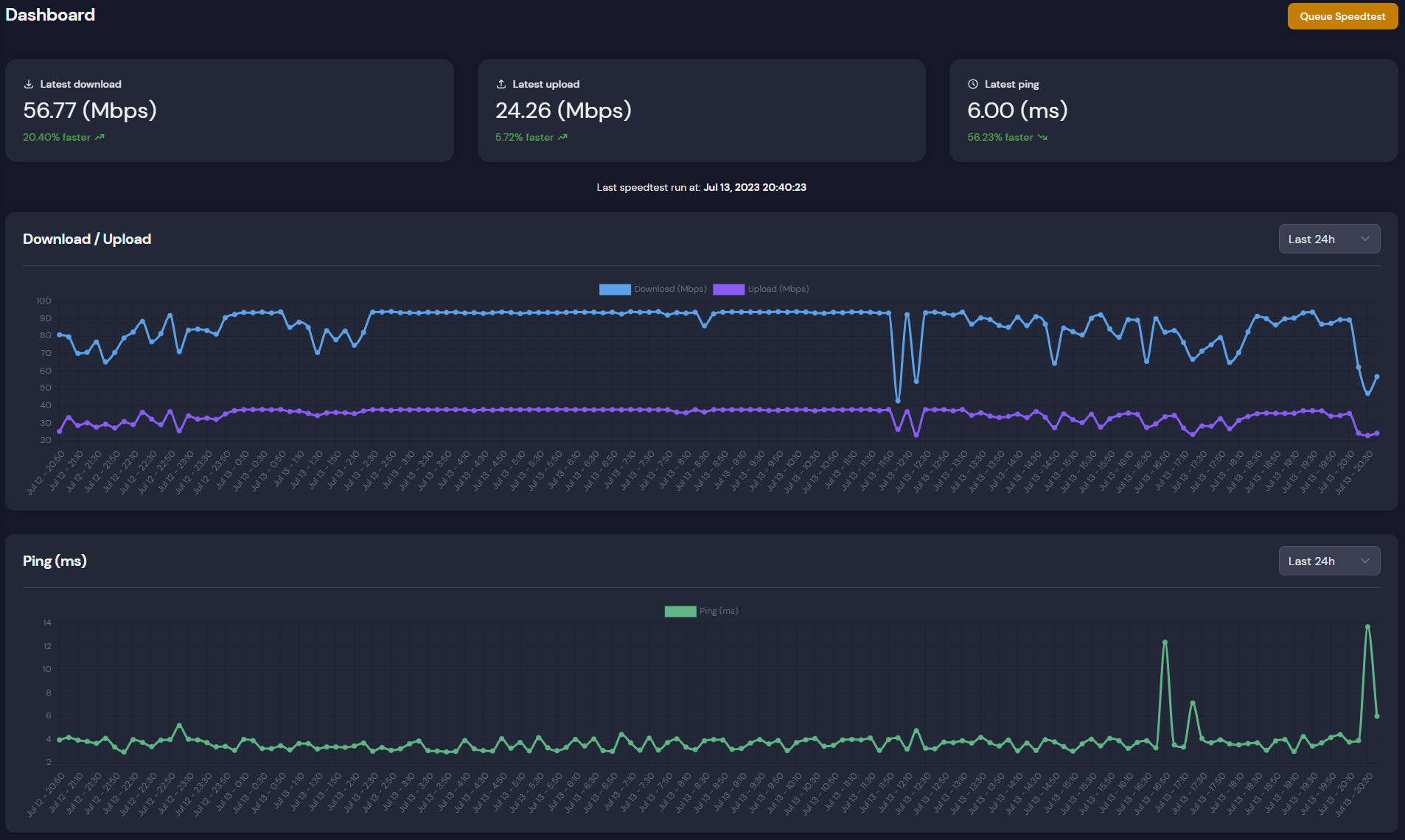Image resolution: width=1405 pixels, height=840 pixels.
Task: Click the trend-up arrow after 5.72% faster
Action: pos(562,137)
